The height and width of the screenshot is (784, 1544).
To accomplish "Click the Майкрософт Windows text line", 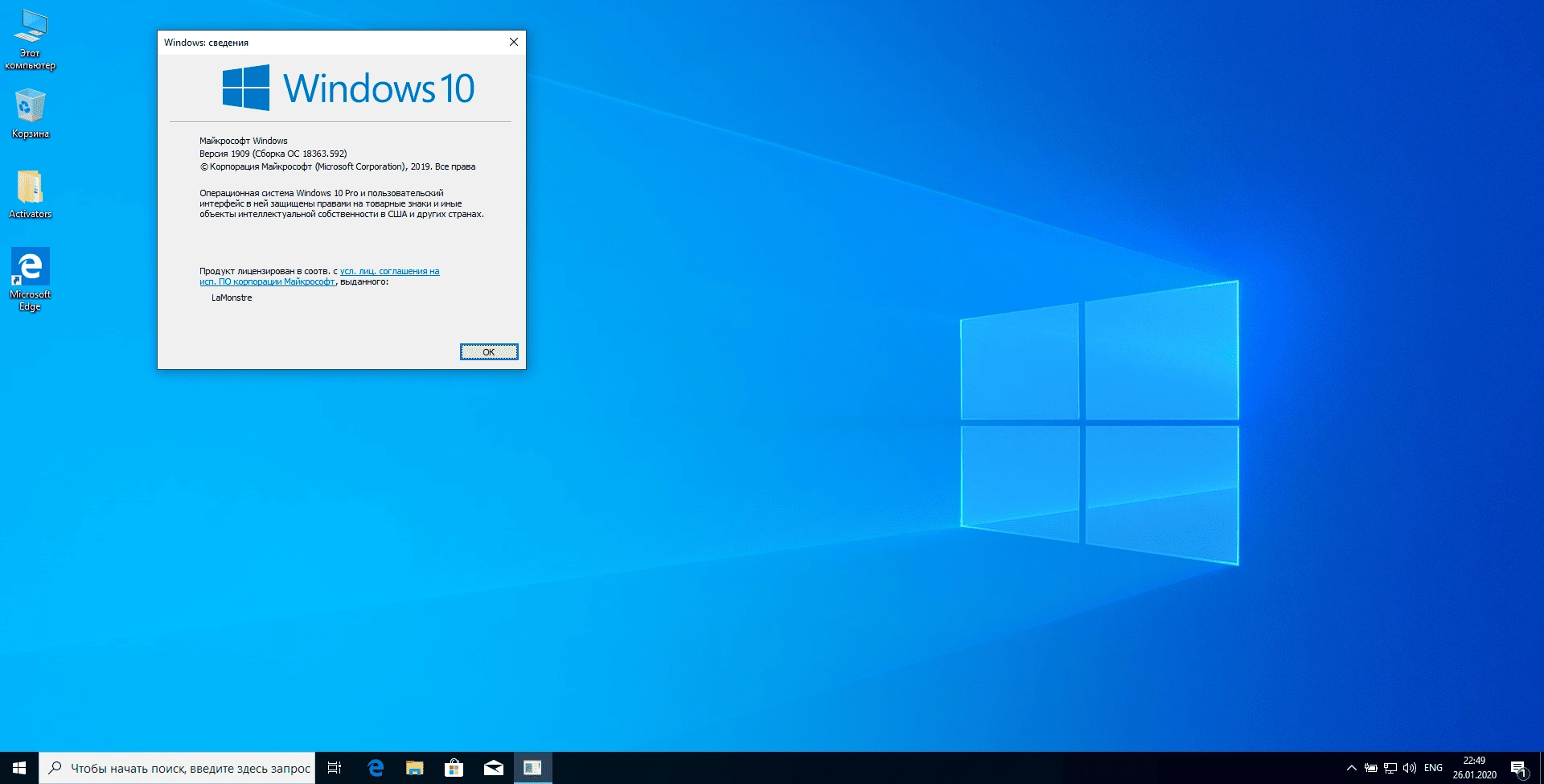I will pos(244,141).
